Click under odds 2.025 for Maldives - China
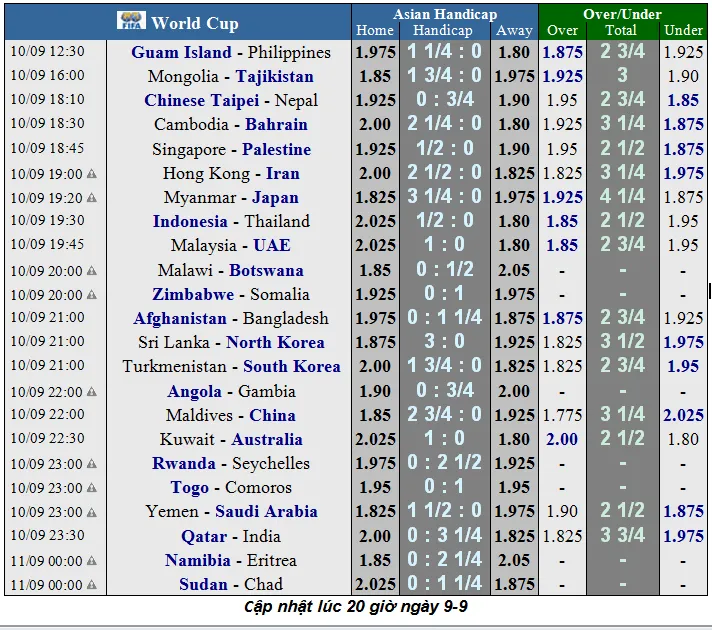Screen dimensions: 712x630 coord(683,415)
